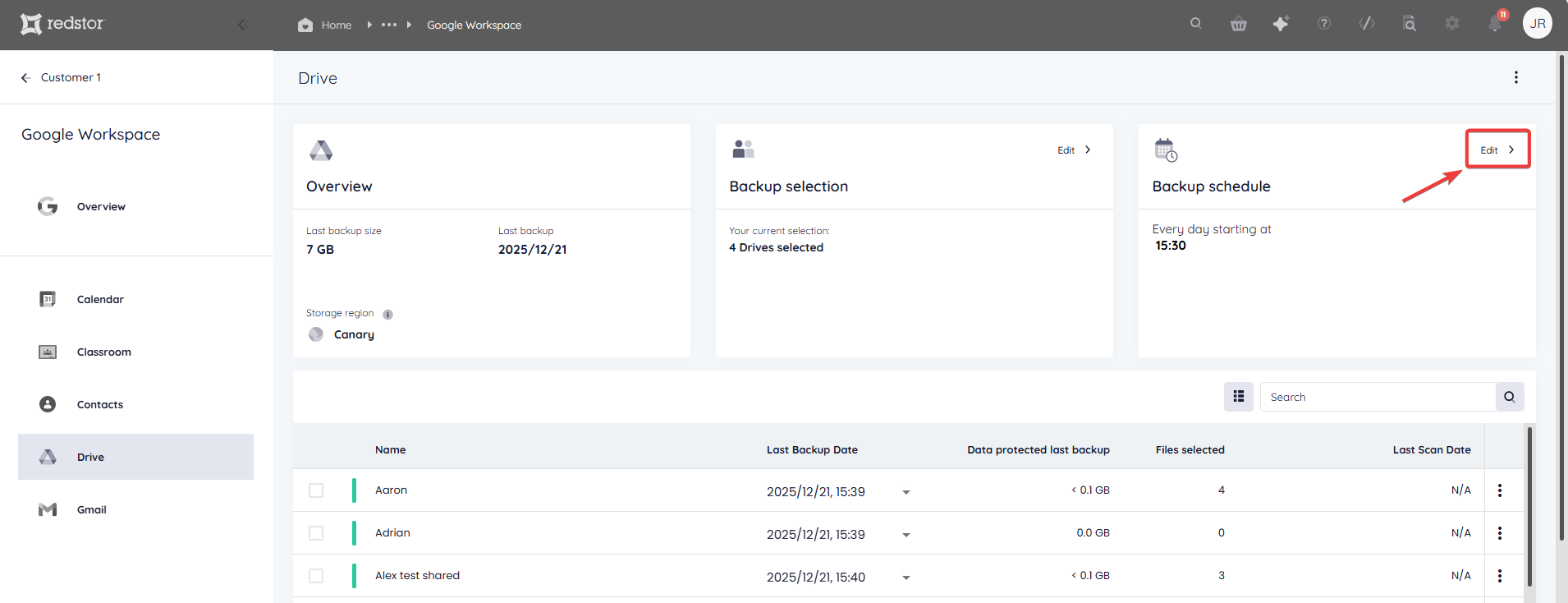Expand the breadcrumb ellipsis

tap(389, 25)
